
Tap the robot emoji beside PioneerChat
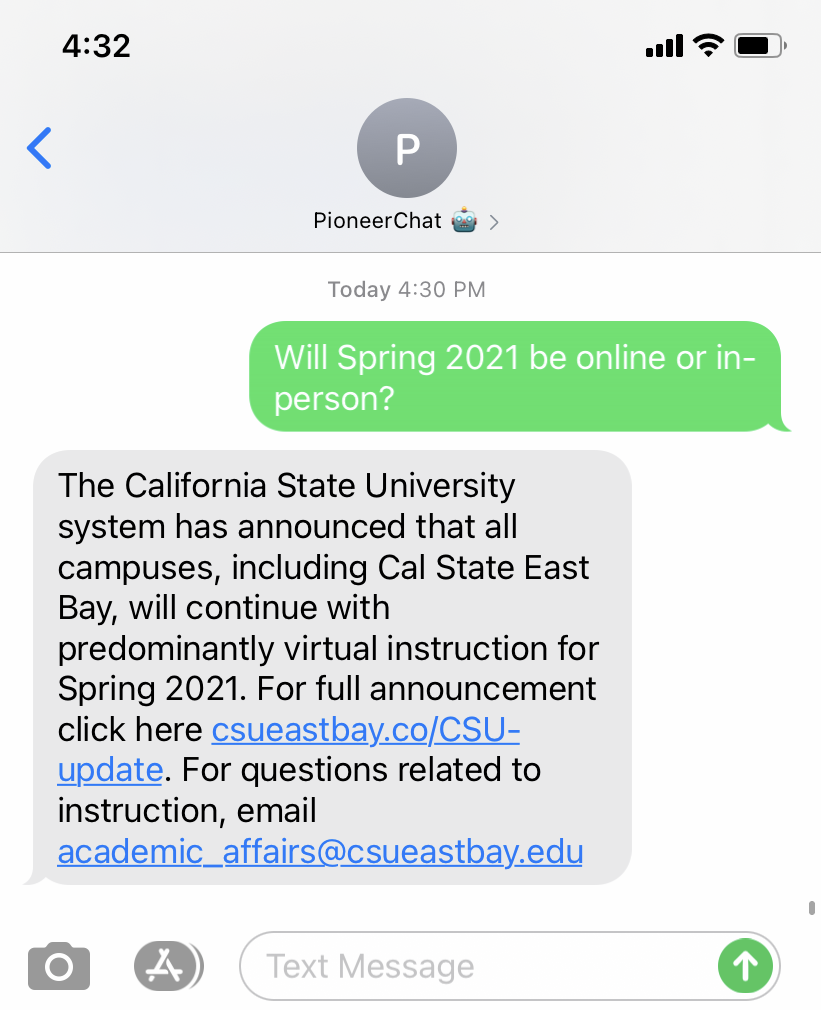465,221
